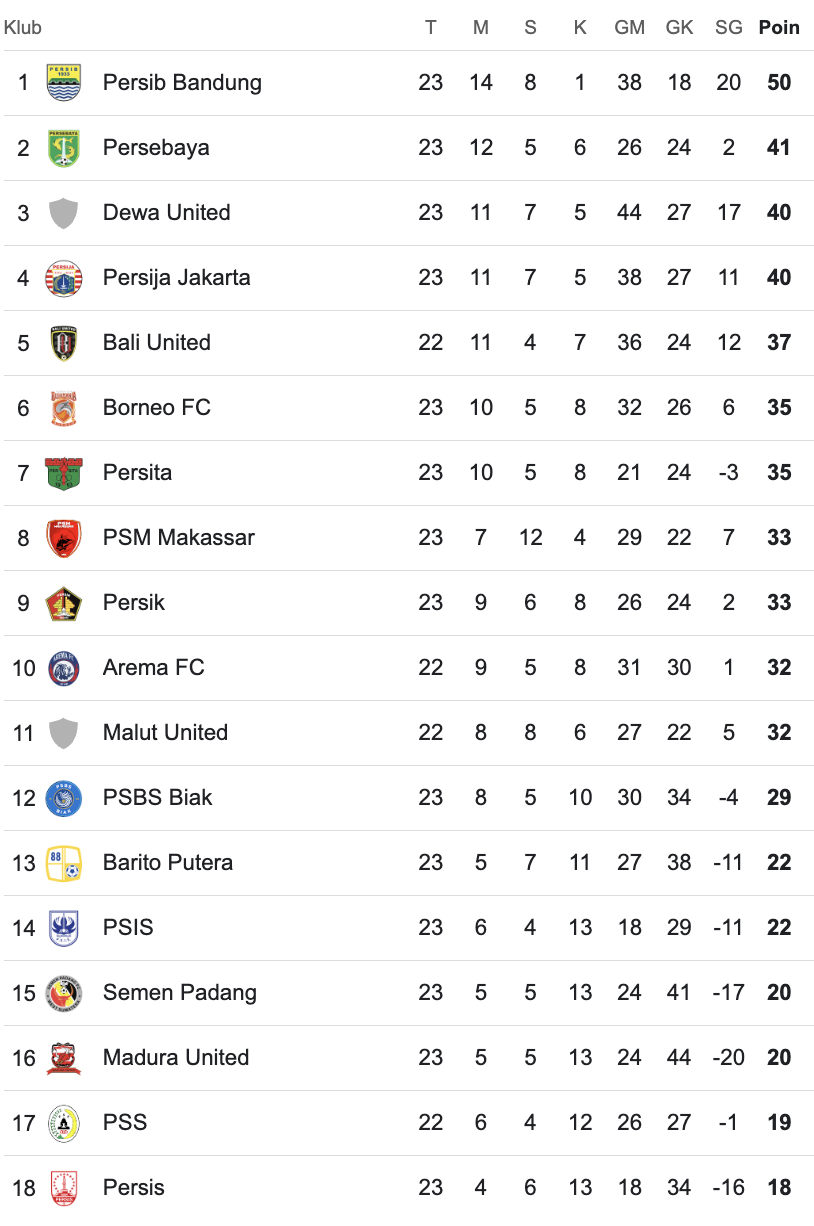Open the Borneo FC orange crest
The width and height of the screenshot is (814, 1226).
tap(64, 407)
